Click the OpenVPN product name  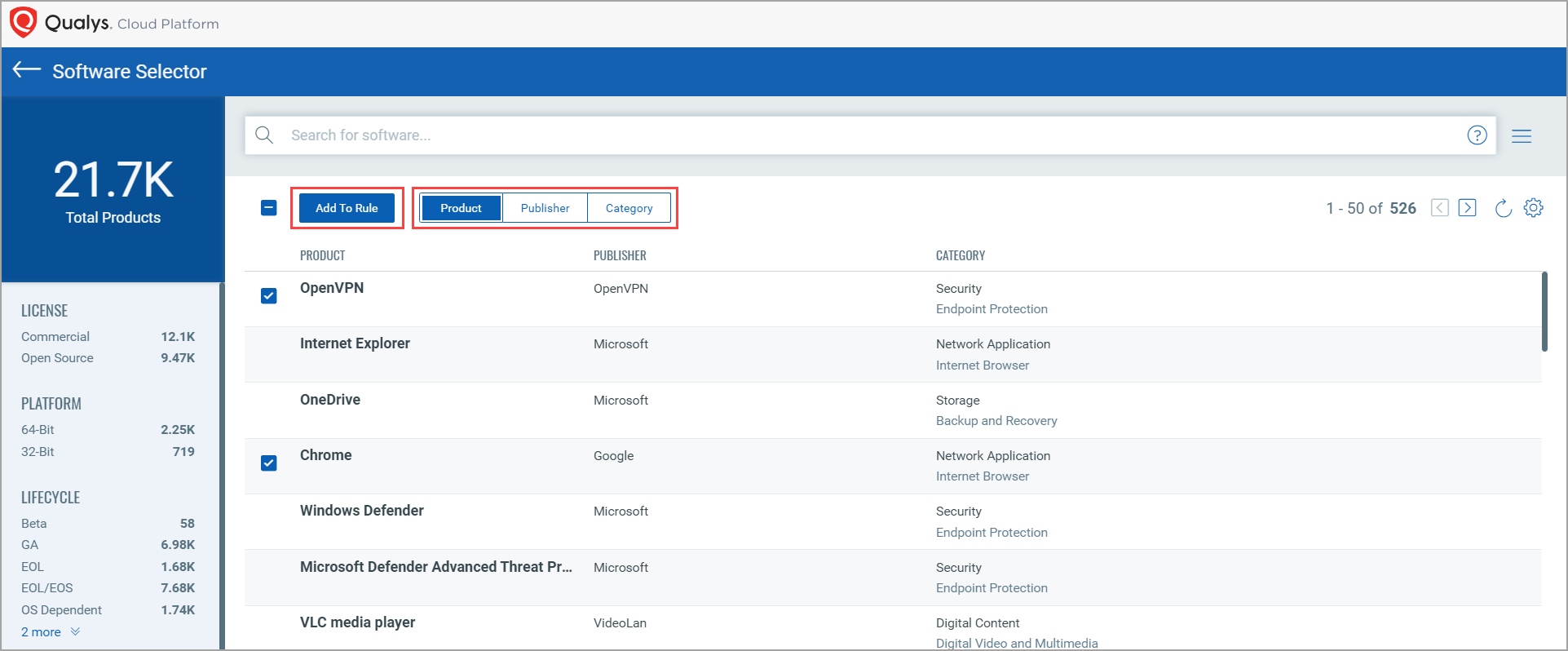(x=332, y=288)
